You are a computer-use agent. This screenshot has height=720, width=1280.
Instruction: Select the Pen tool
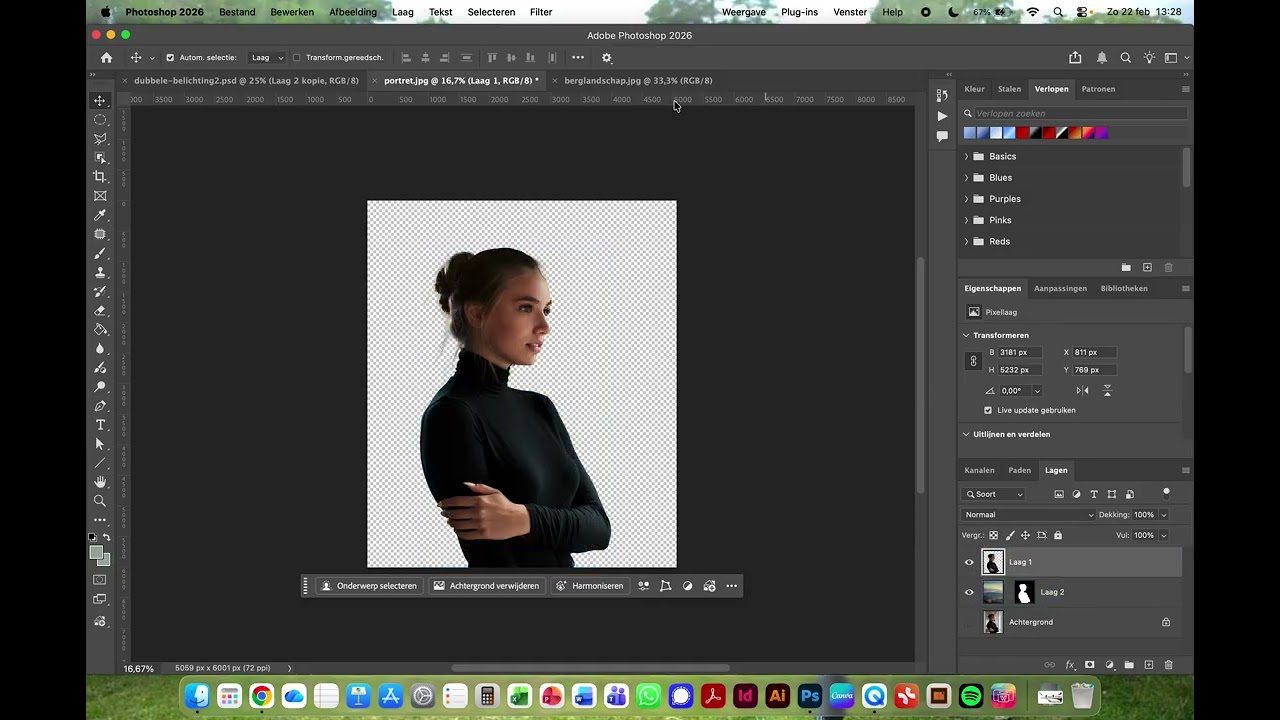(100, 406)
